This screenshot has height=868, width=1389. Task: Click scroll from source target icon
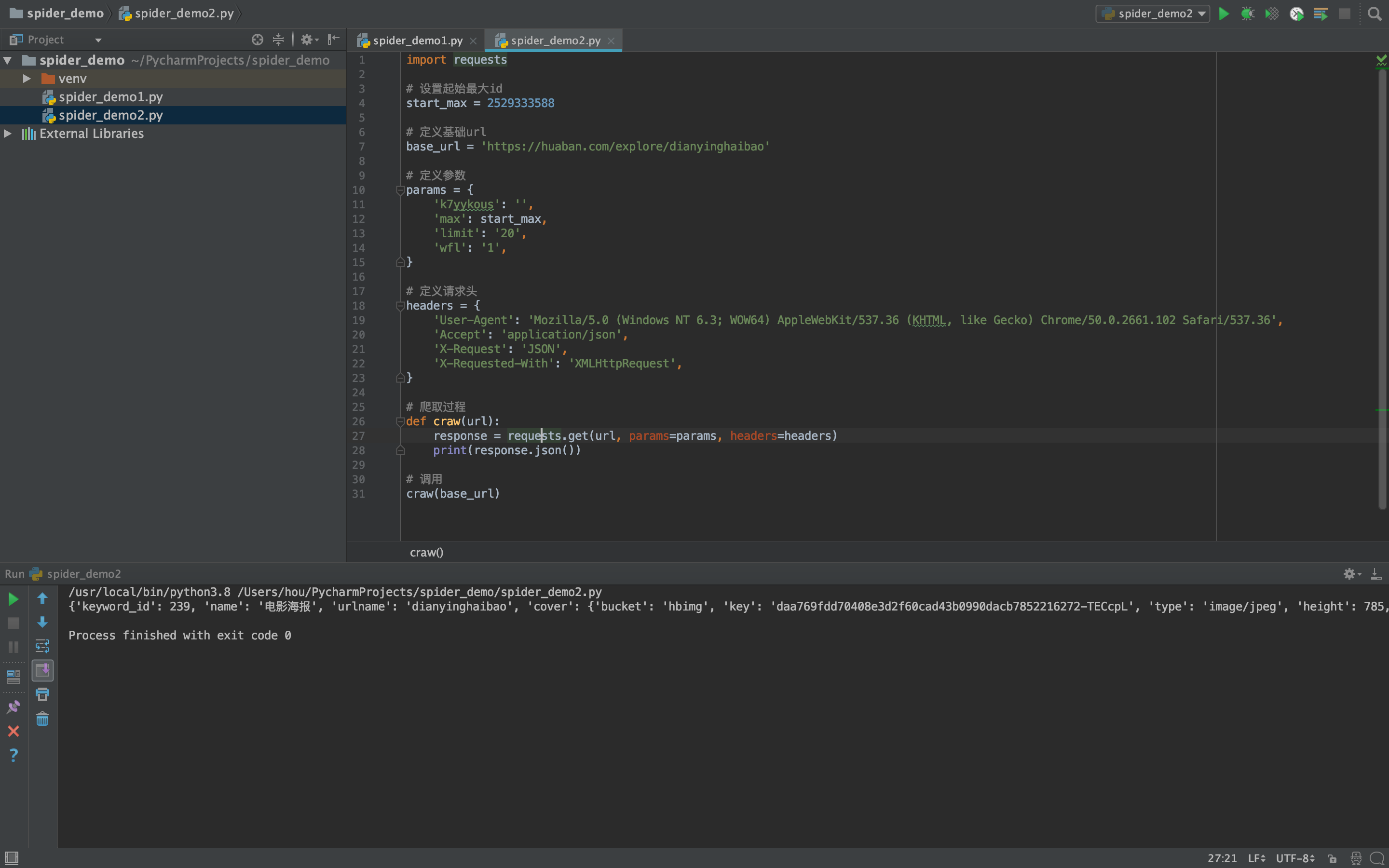click(257, 40)
